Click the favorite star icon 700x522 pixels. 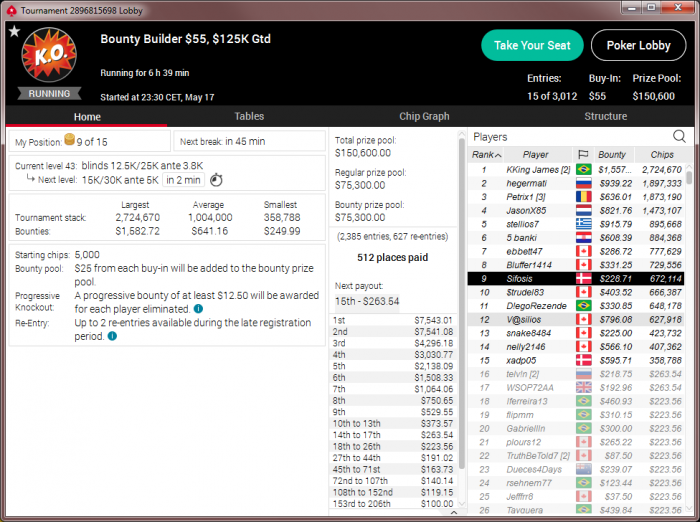coord(14,31)
